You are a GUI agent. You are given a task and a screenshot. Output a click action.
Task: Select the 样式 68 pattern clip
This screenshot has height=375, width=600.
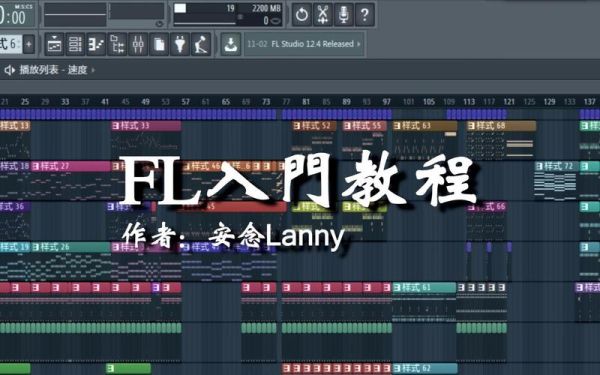tap(501, 126)
